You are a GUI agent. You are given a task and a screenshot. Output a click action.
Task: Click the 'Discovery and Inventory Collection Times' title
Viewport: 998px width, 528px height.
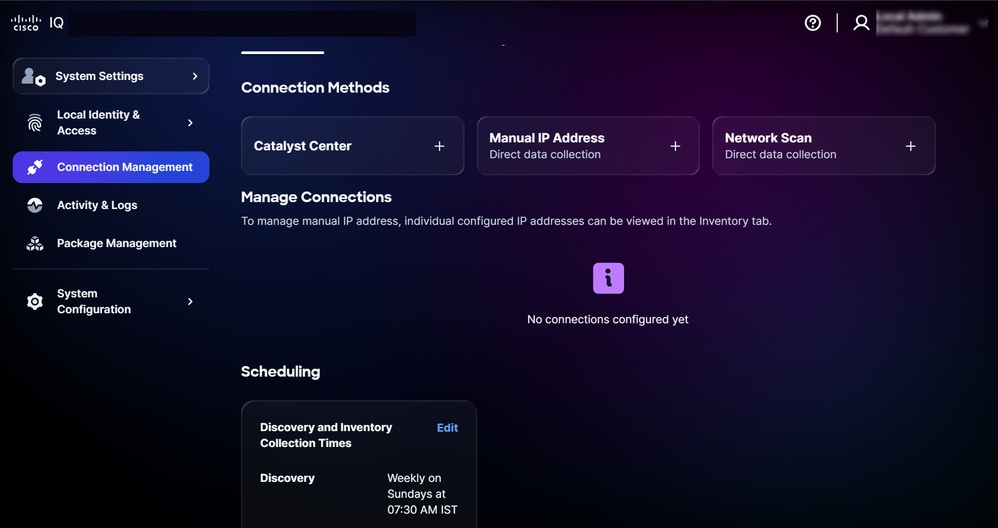click(326, 435)
